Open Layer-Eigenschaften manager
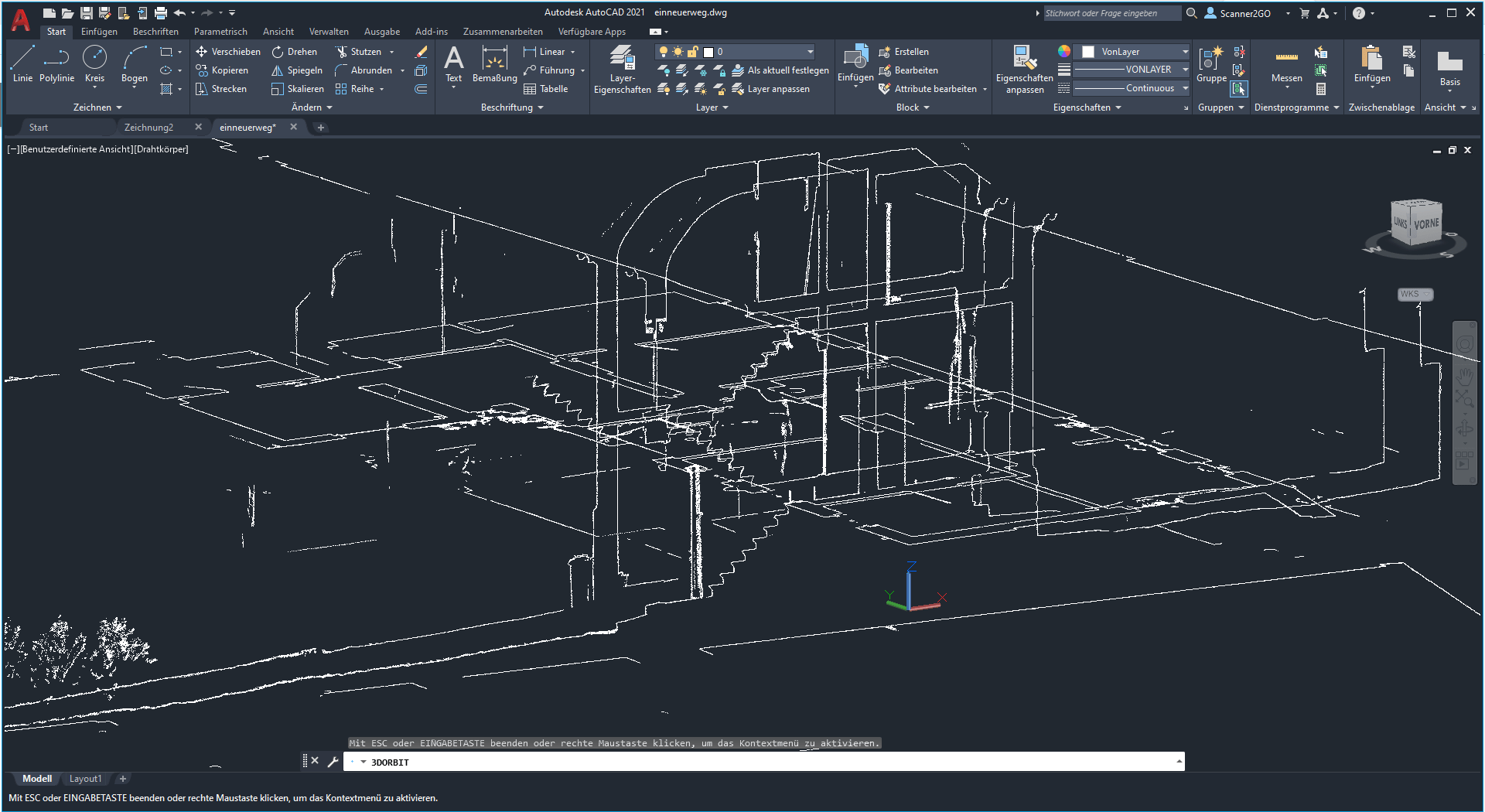Viewport: 1485px width, 812px height. point(622,70)
